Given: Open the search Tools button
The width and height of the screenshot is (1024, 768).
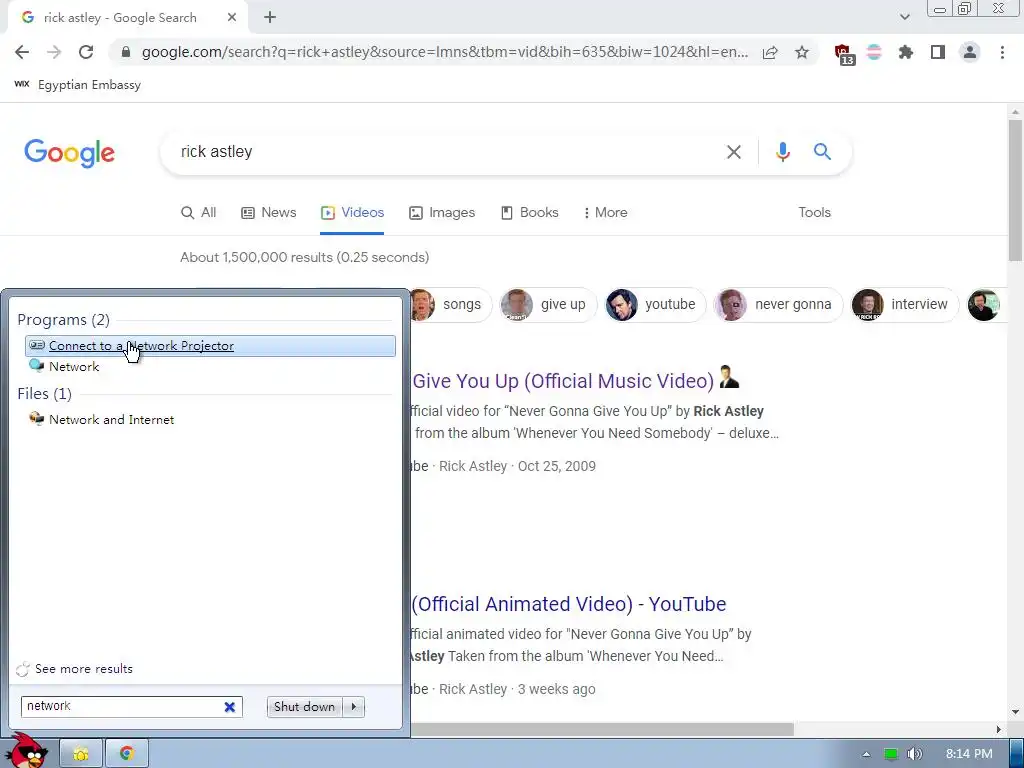Looking at the screenshot, I should [x=814, y=213].
